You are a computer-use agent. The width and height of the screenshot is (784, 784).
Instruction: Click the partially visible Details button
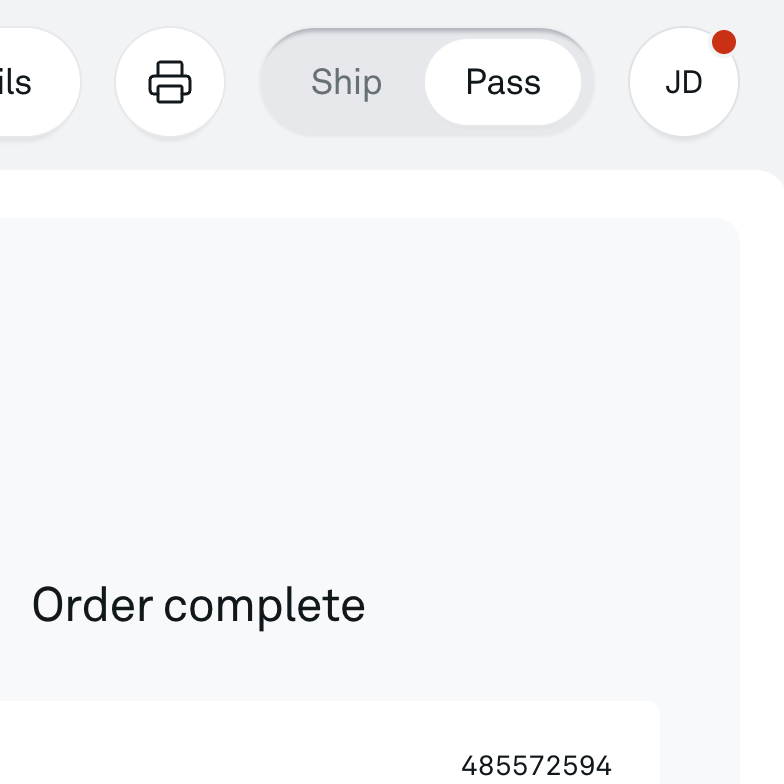tap(40, 82)
